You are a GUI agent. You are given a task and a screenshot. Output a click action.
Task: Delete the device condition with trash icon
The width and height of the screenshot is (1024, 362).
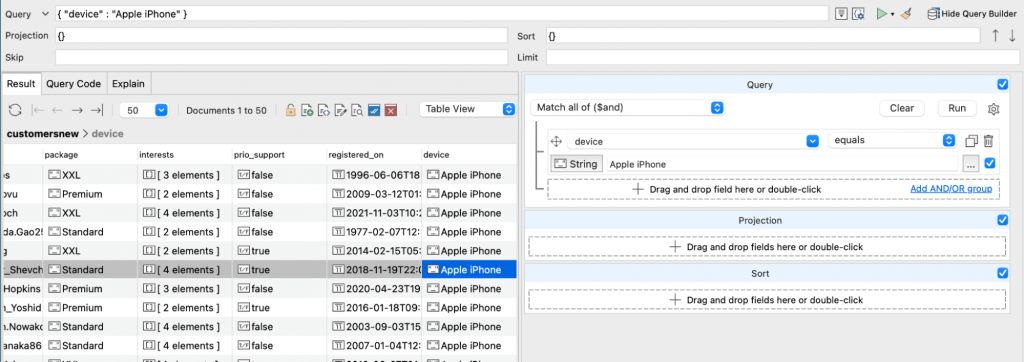point(989,141)
